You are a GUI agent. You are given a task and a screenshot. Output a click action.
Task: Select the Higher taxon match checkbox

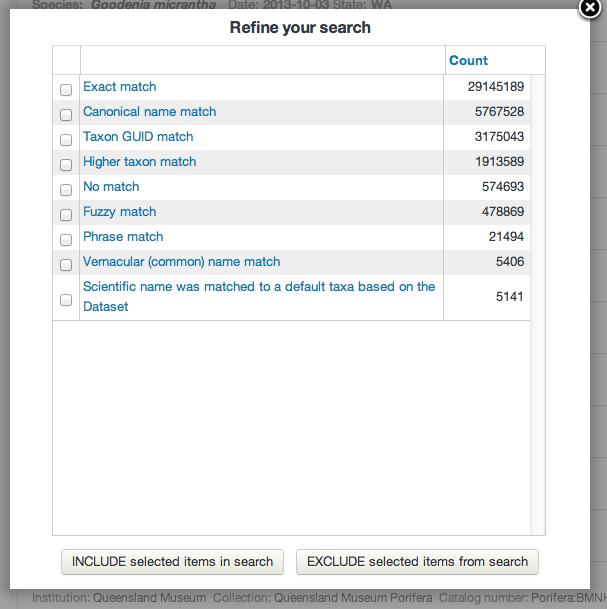pos(66,164)
